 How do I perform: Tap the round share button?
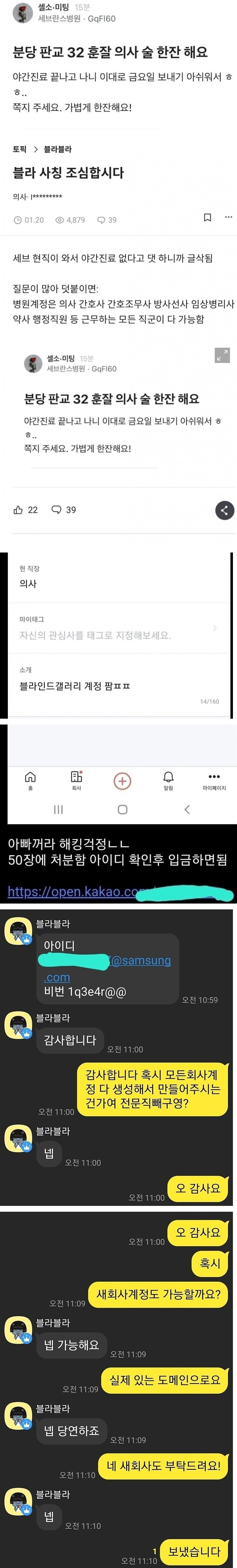(225, 510)
